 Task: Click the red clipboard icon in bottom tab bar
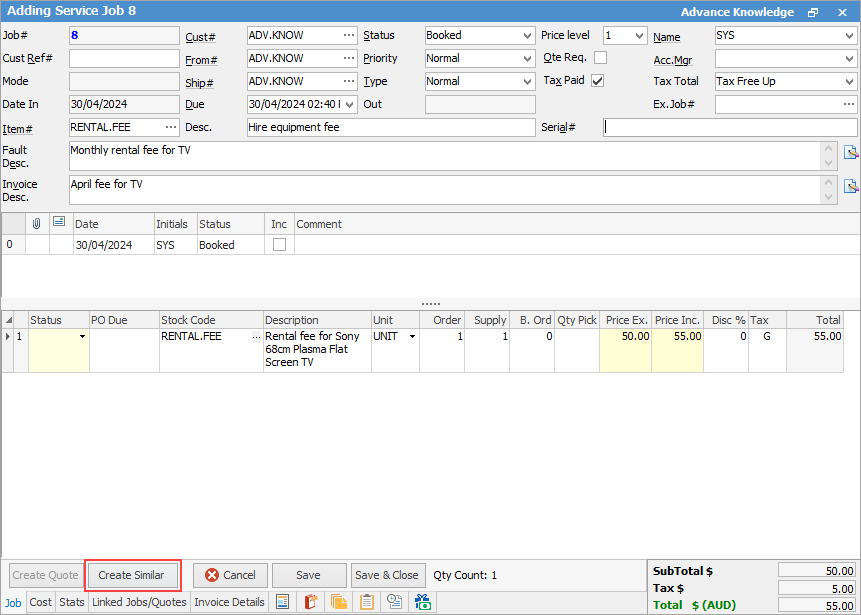point(311,602)
